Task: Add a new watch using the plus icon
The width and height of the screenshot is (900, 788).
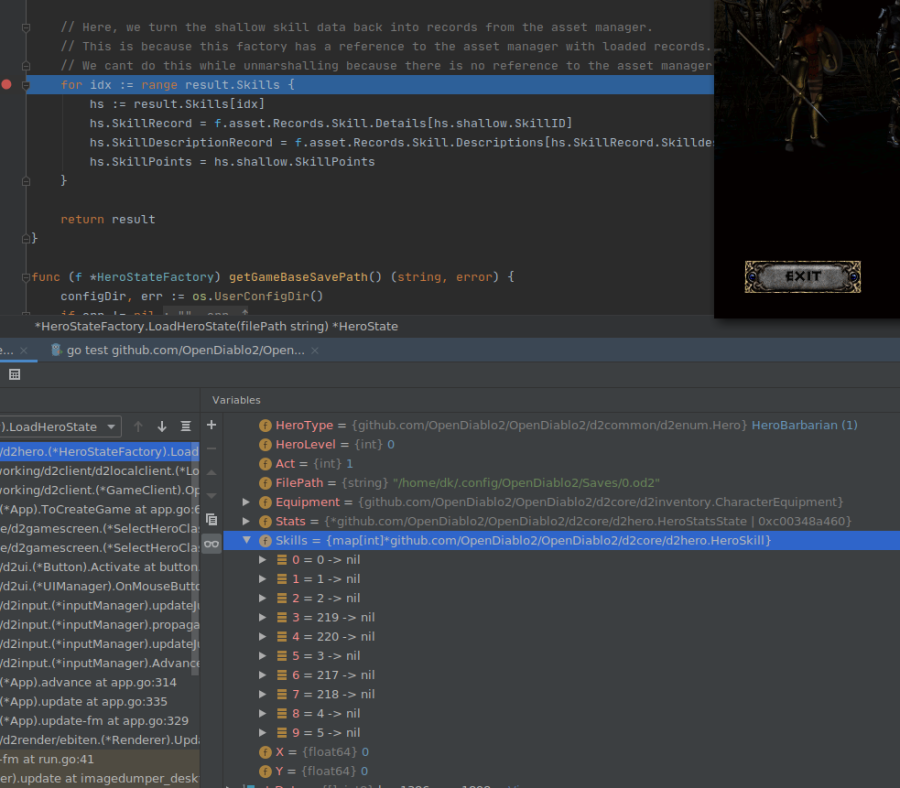Action: (x=210, y=425)
